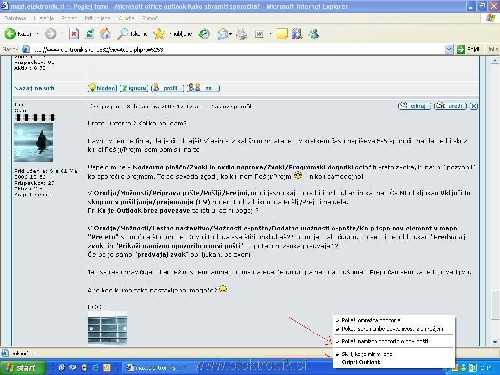
Task: Open Favorites star icon
Action: 159,33
